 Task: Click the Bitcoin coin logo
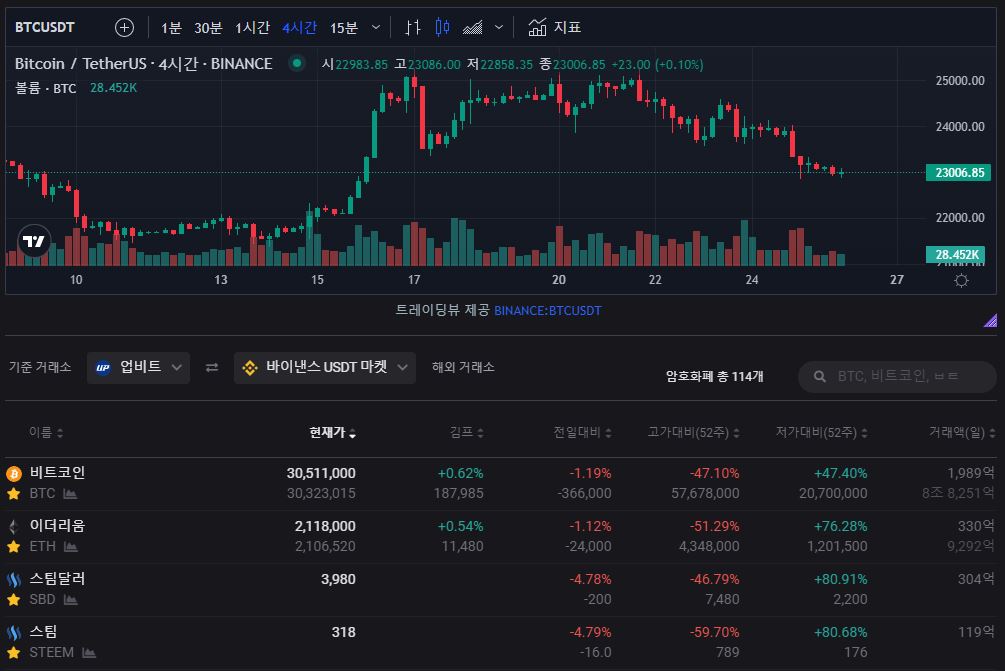(13, 474)
